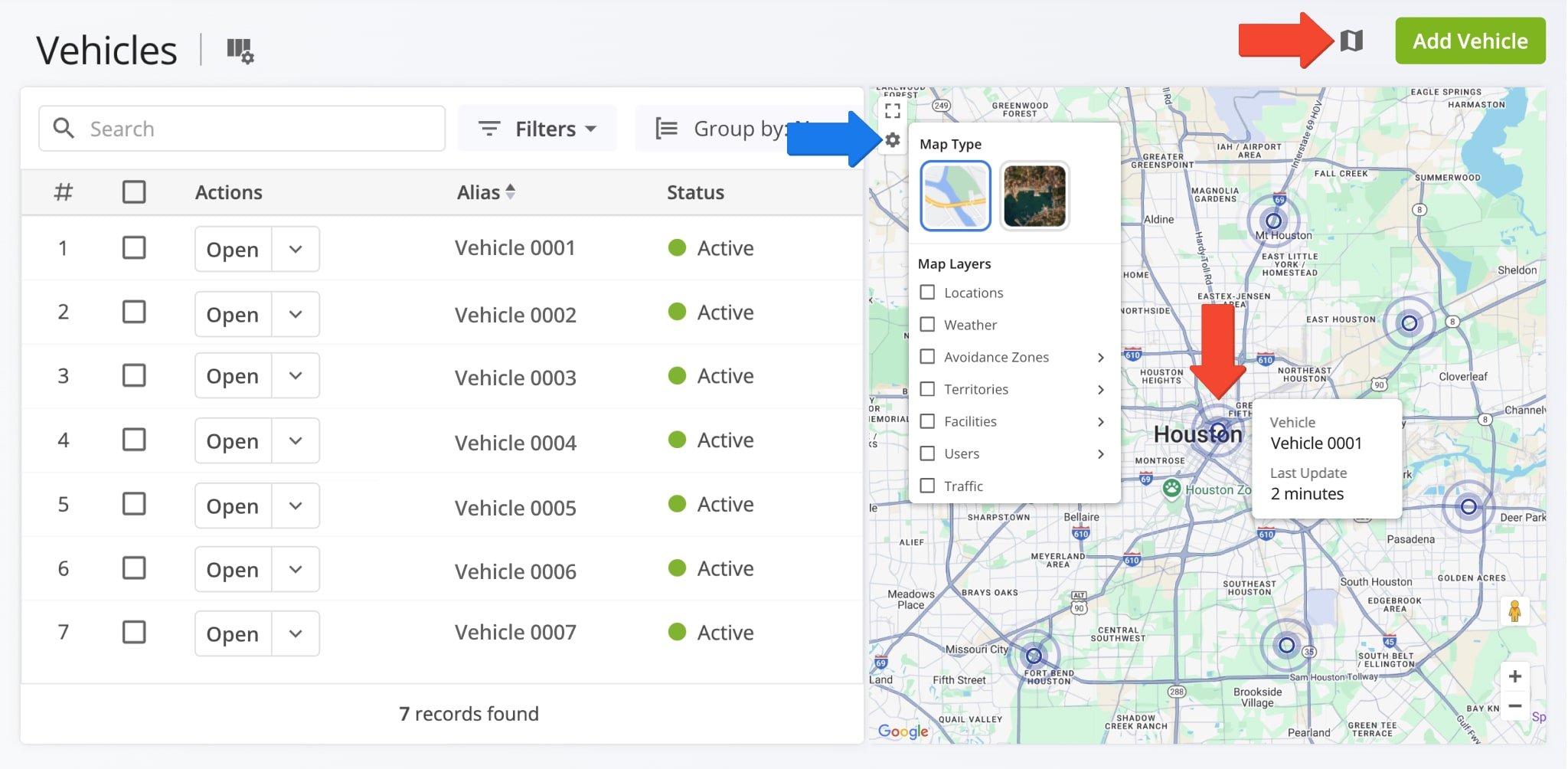Screen dimensions: 1568x769
Task: Click the Vehicle 0001 marker near Houston
Action: point(1217,429)
